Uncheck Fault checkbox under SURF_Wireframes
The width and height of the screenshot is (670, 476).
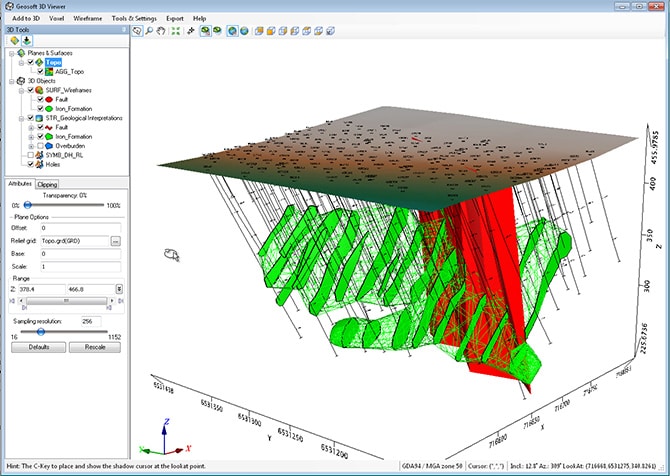40,99
